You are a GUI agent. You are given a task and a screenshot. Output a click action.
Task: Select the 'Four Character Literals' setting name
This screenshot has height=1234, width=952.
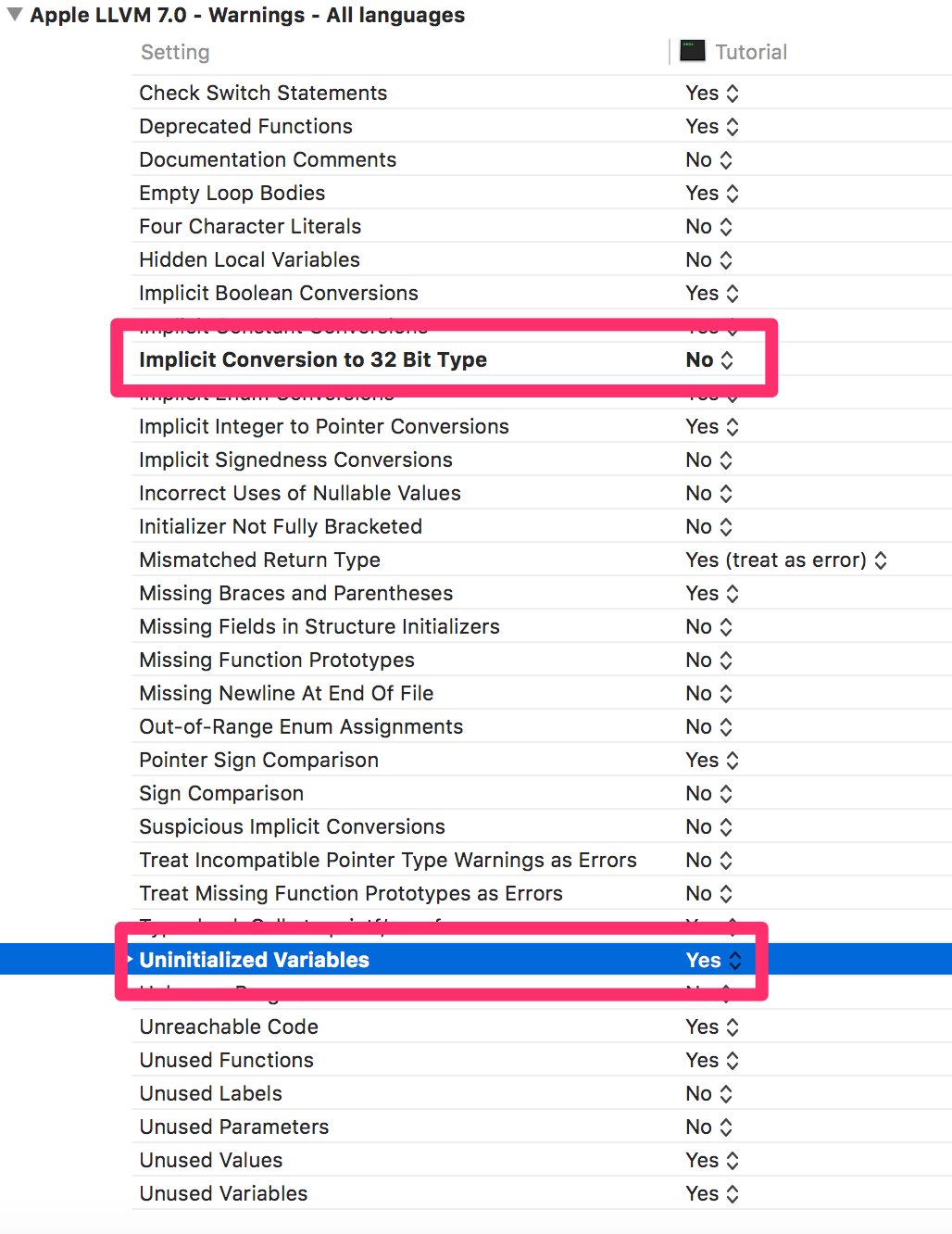coord(250,226)
